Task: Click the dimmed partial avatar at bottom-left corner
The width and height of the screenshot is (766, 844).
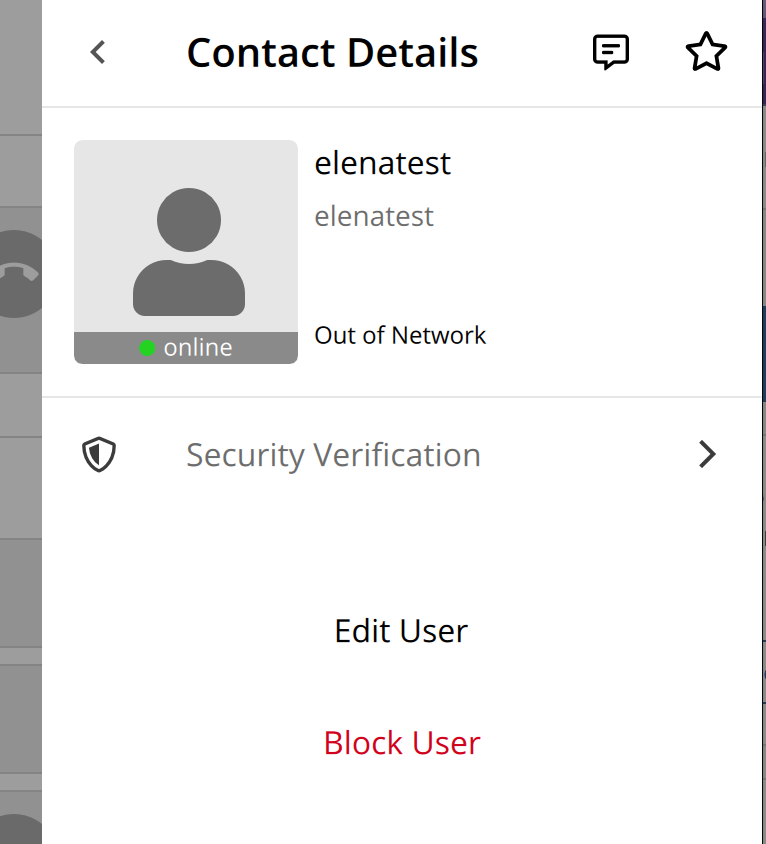Action: [20, 829]
